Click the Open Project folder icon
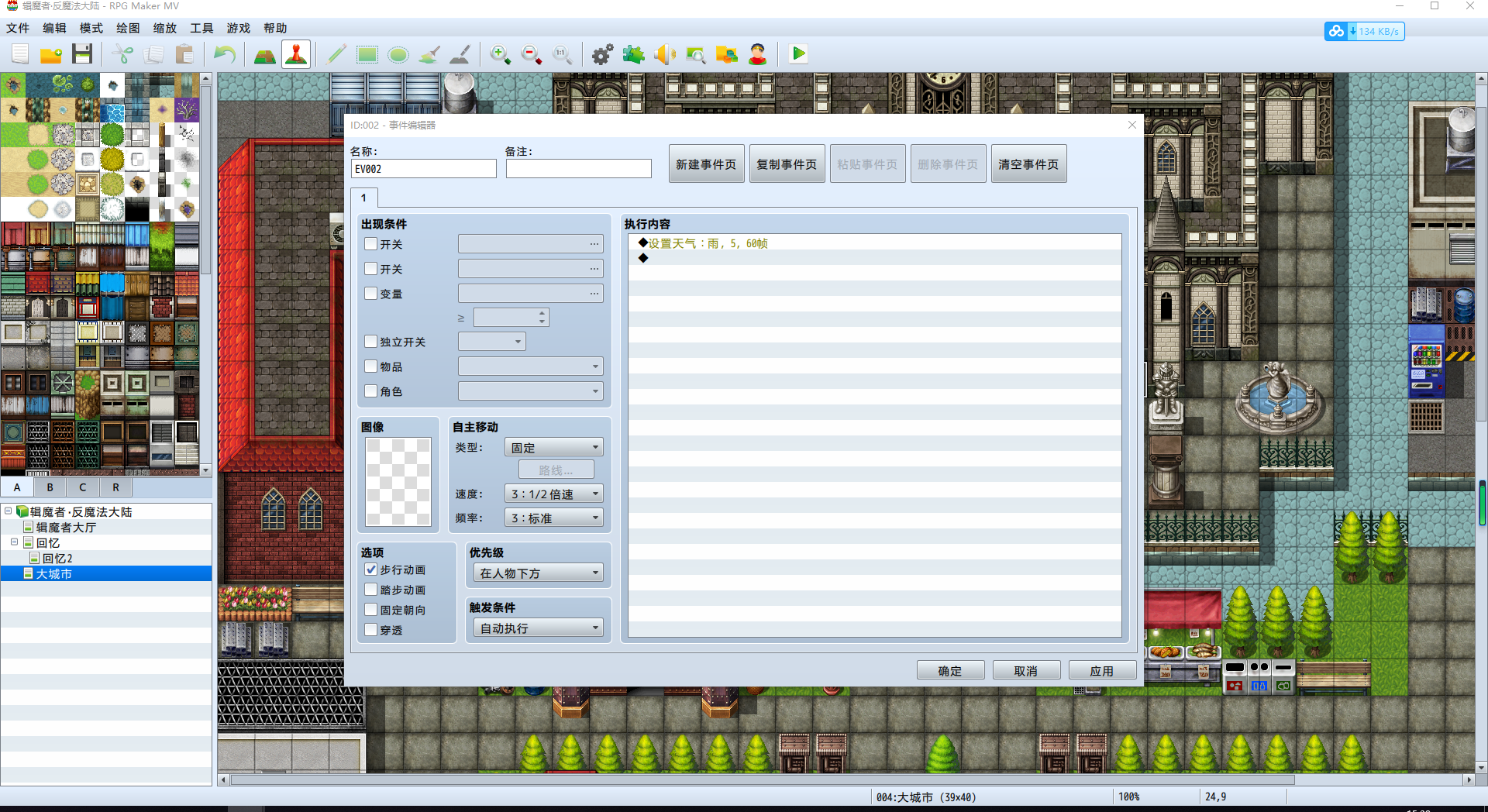The image size is (1488, 812). pyautogui.click(x=51, y=54)
